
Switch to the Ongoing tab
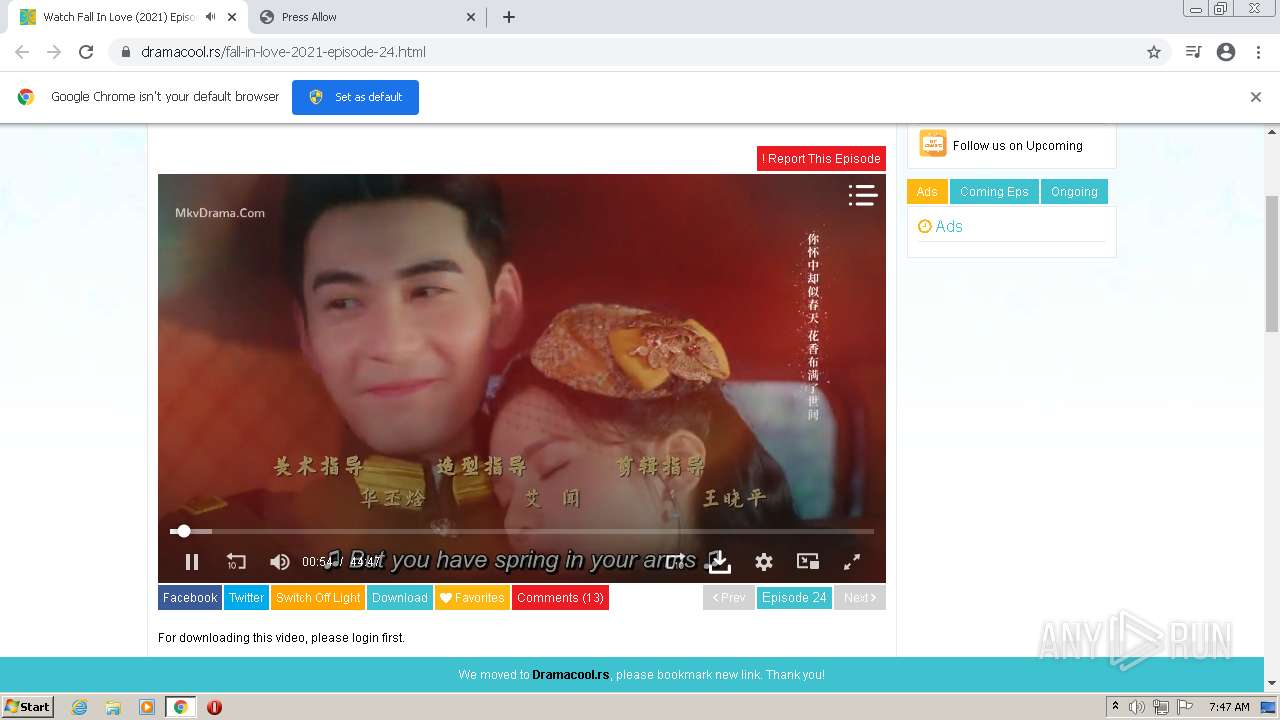(x=1074, y=192)
